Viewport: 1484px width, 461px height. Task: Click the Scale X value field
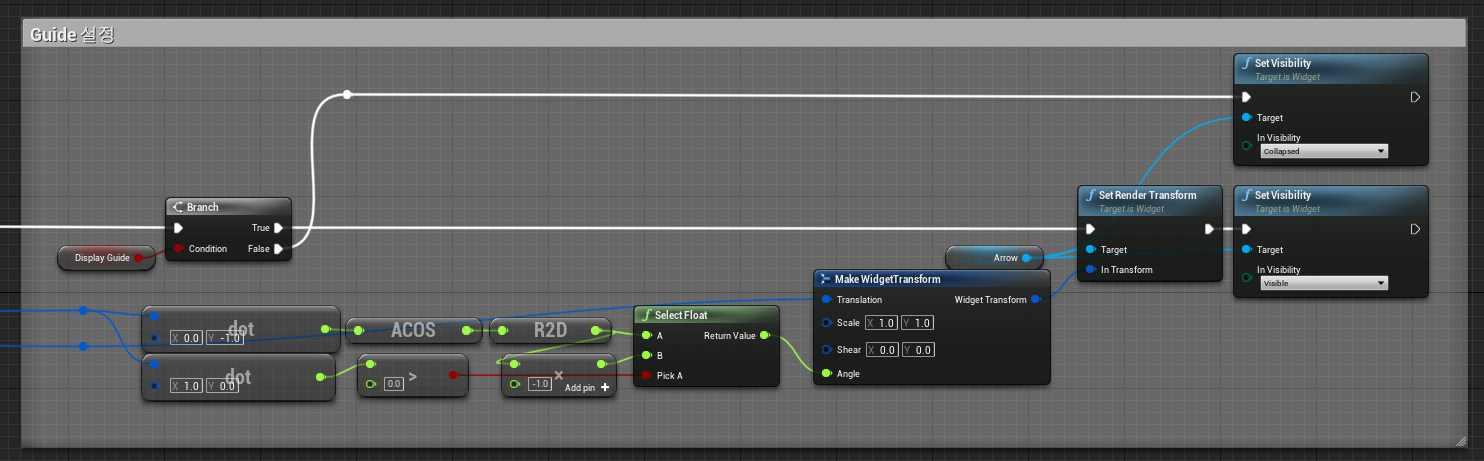click(886, 323)
